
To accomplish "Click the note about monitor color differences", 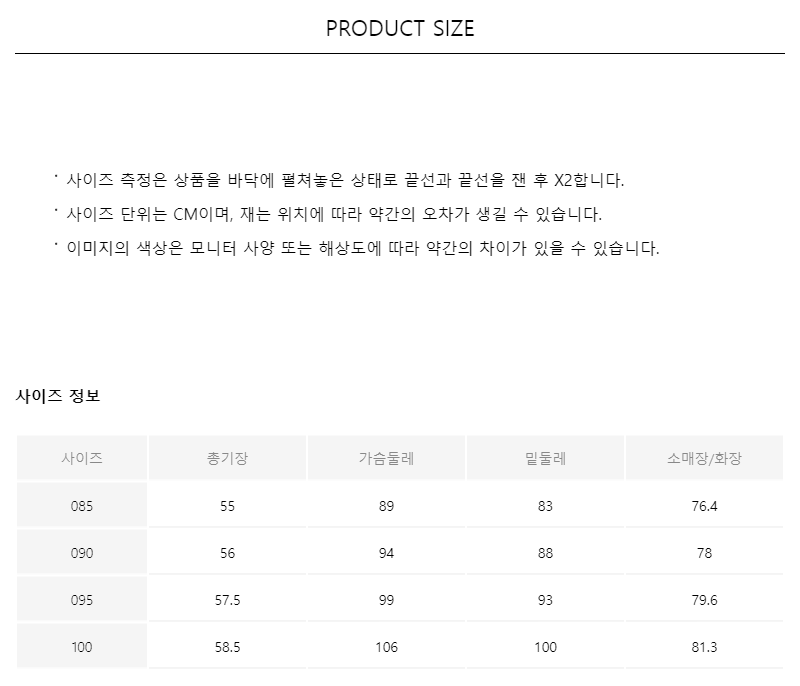I will point(363,248).
